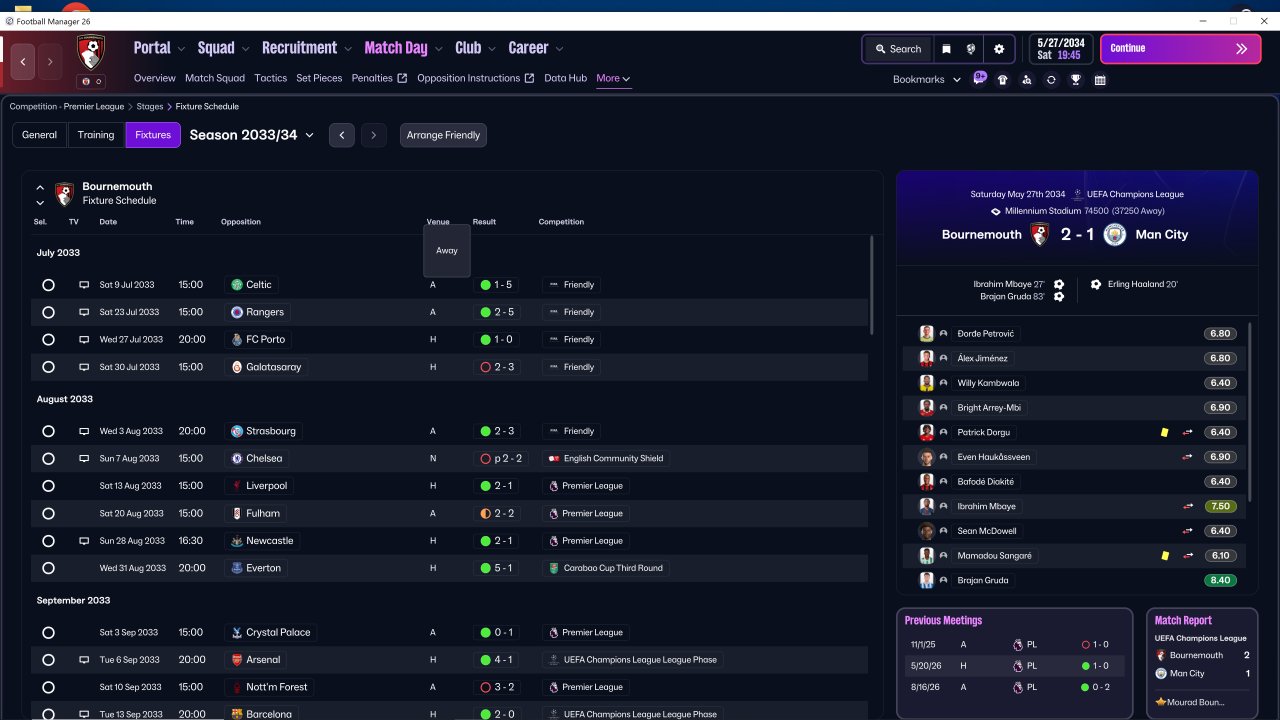Click Bournemouth club badge in top bar

click(91, 52)
